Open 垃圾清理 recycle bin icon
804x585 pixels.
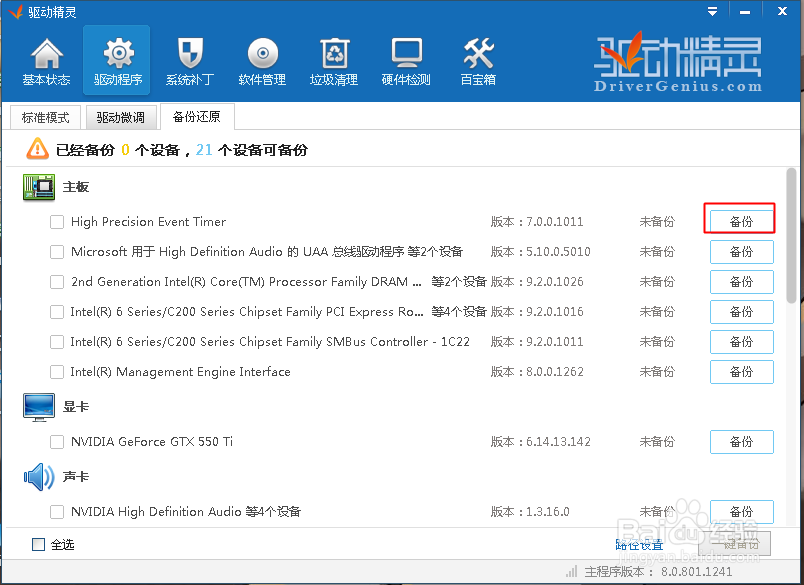coord(334,61)
